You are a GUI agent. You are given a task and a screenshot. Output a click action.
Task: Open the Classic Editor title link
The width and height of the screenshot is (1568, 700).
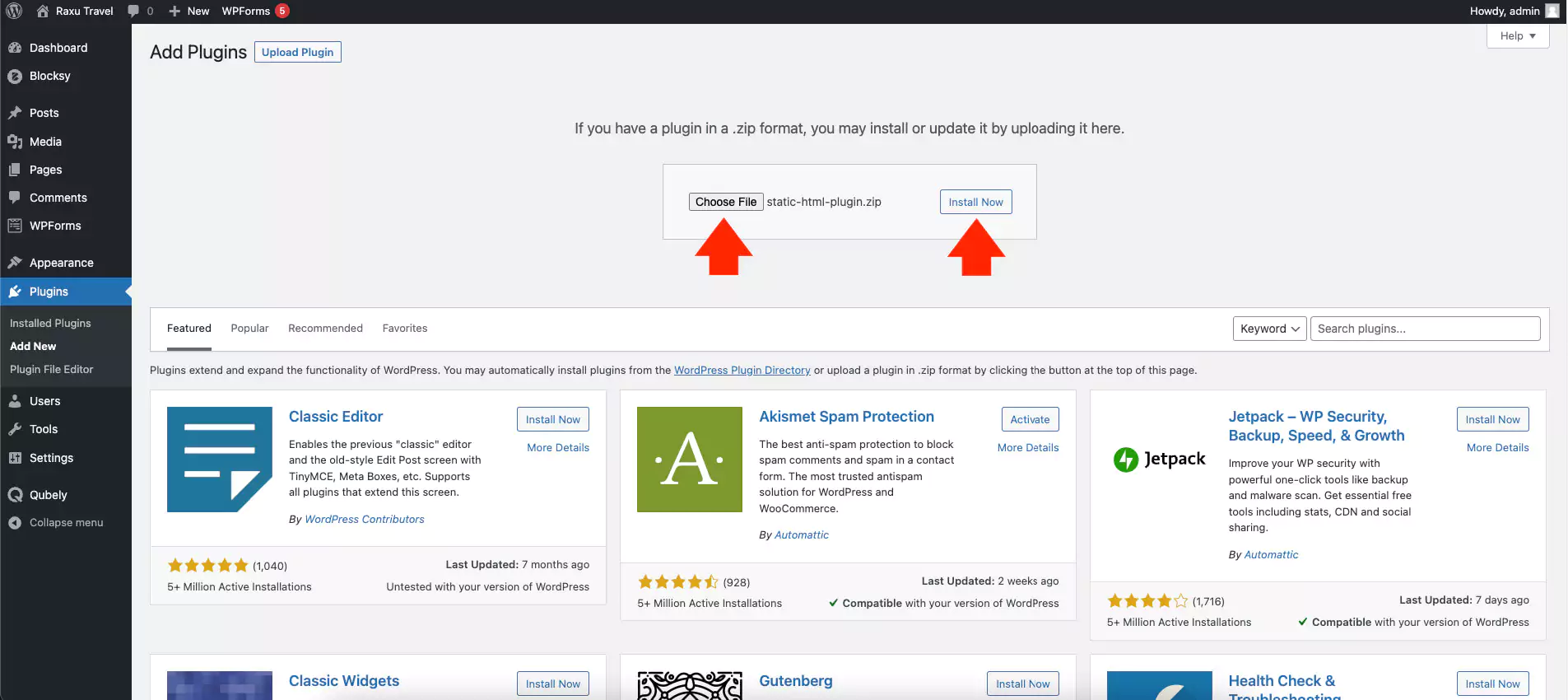[336, 417]
